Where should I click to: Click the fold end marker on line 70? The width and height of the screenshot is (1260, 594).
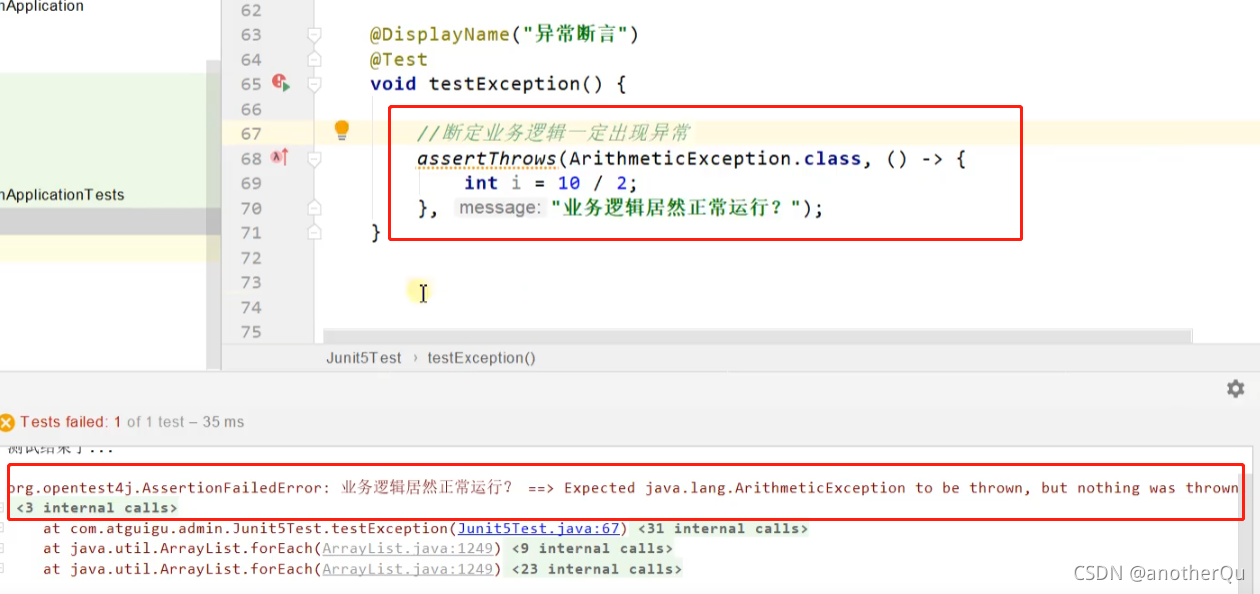pyautogui.click(x=314, y=208)
